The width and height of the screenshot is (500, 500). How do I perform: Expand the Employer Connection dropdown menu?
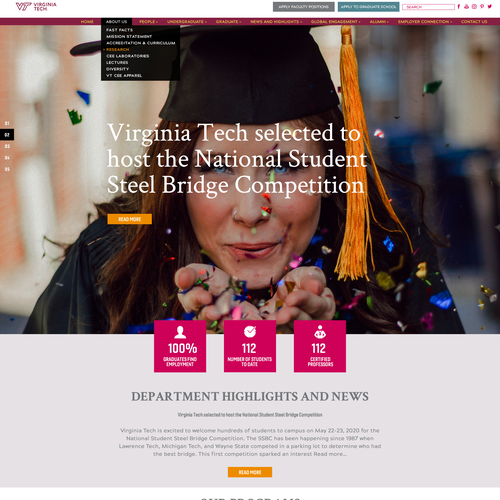(425, 22)
